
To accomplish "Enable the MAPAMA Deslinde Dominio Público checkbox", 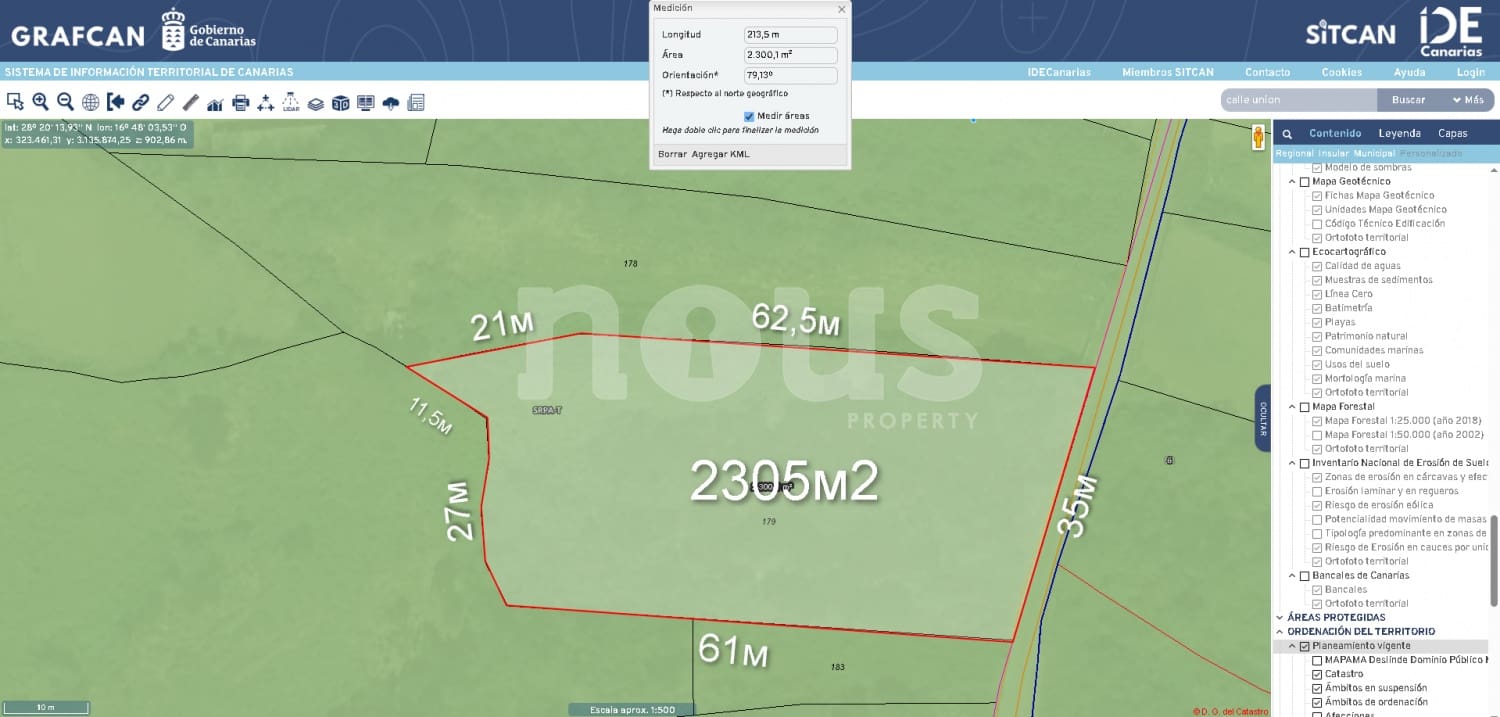I will 1317,660.
